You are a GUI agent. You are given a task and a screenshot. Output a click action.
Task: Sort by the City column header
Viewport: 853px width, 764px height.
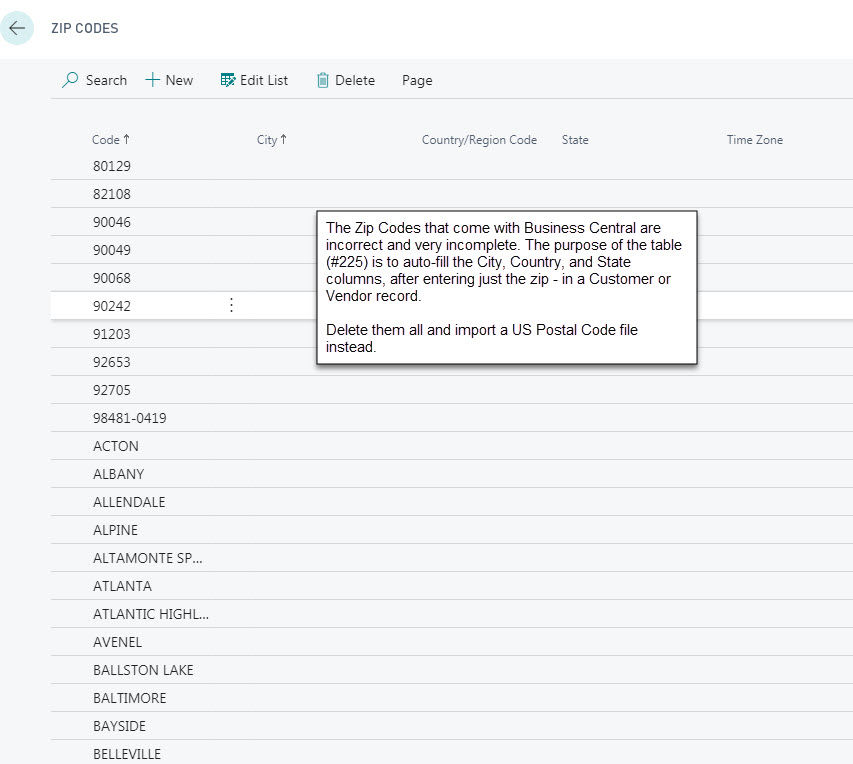[267, 140]
